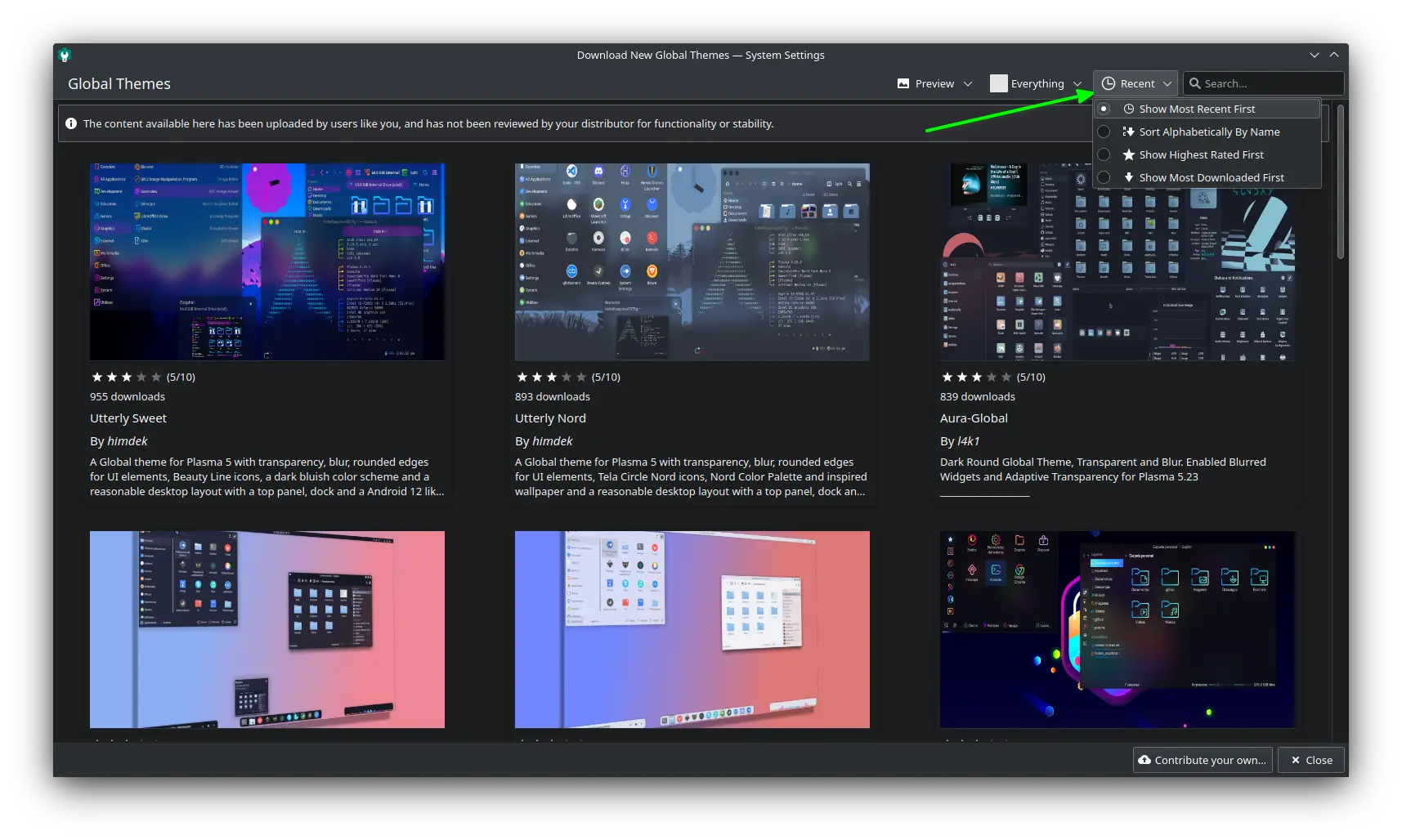Image resolution: width=1402 pixels, height=840 pixels.
Task: Click the Global Themes heading
Action: pos(119,83)
